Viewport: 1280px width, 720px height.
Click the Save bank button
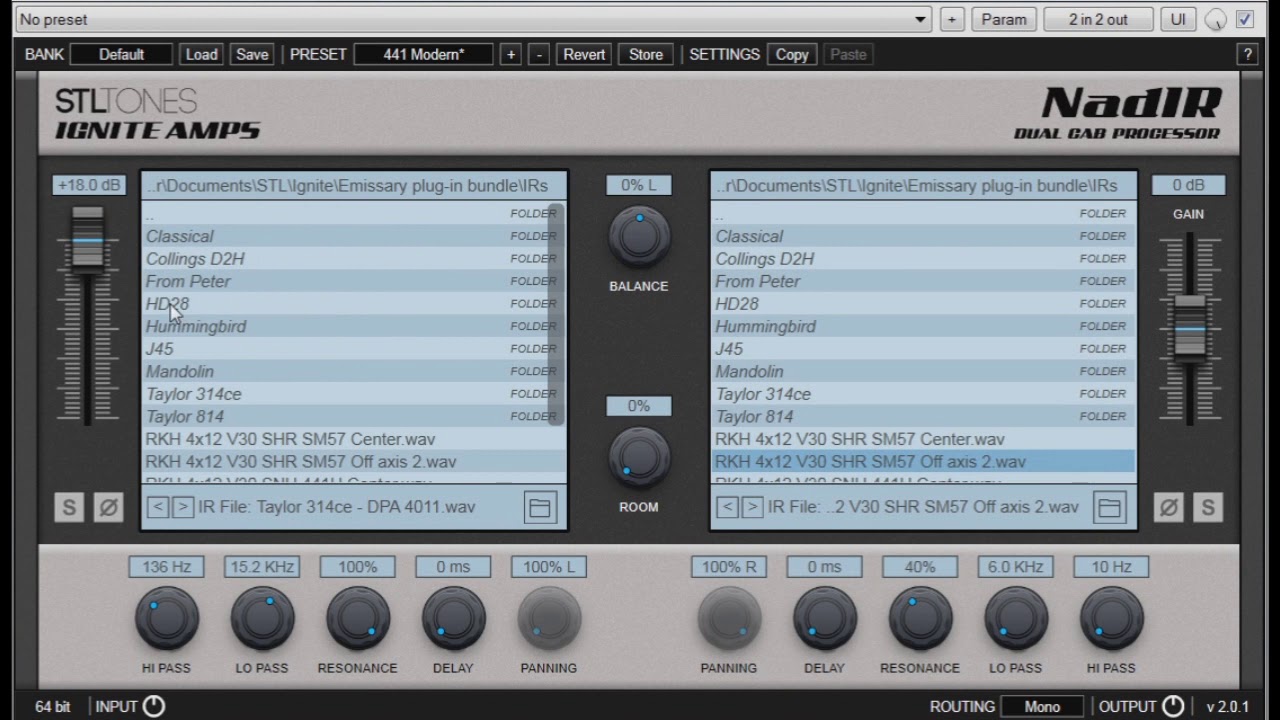252,54
